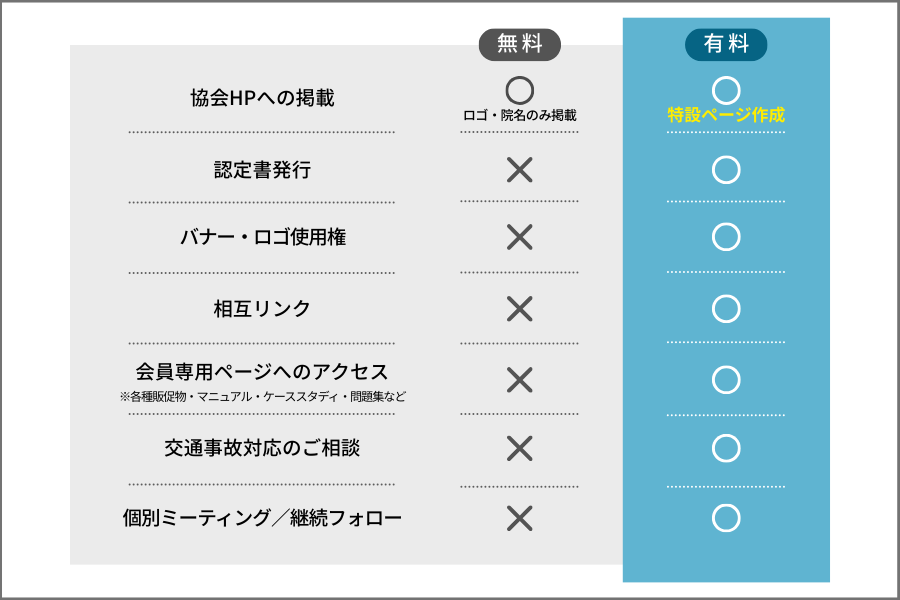Image resolution: width=900 pixels, height=600 pixels.
Task: Click the free-plan X for 交通事故対応のご相談
Action: [519, 448]
